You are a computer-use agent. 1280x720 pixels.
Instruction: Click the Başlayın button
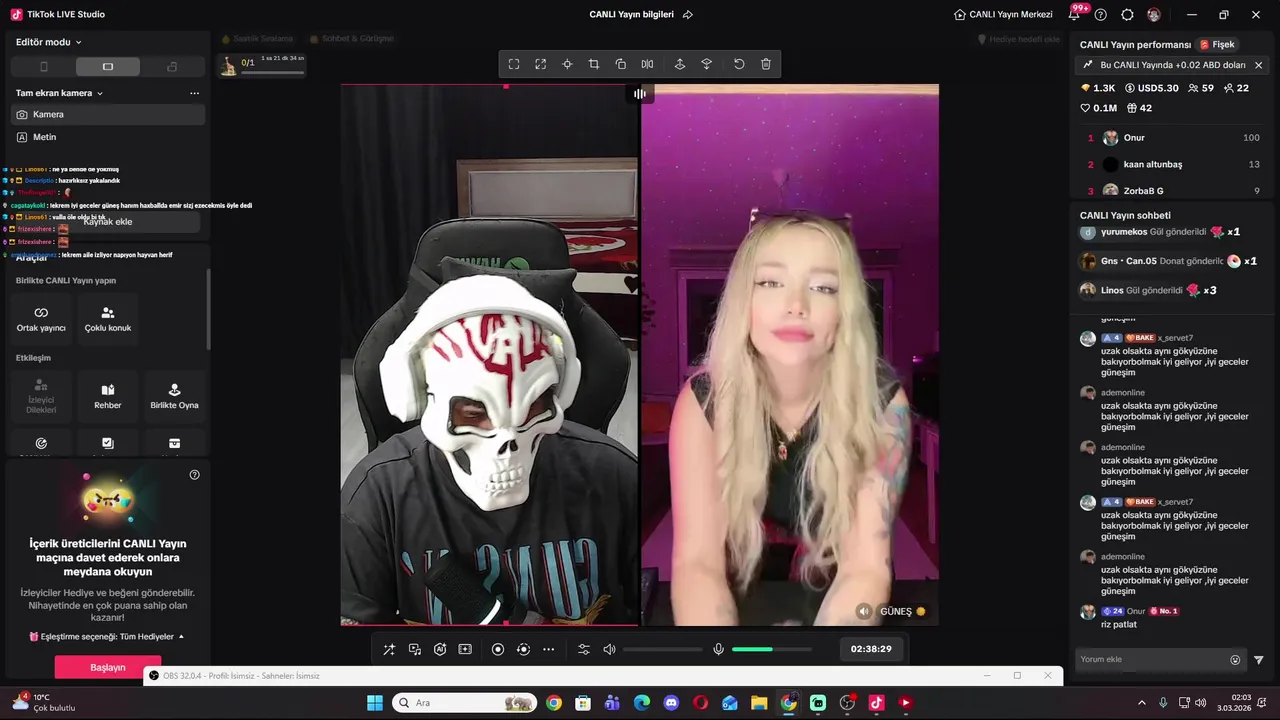108,667
